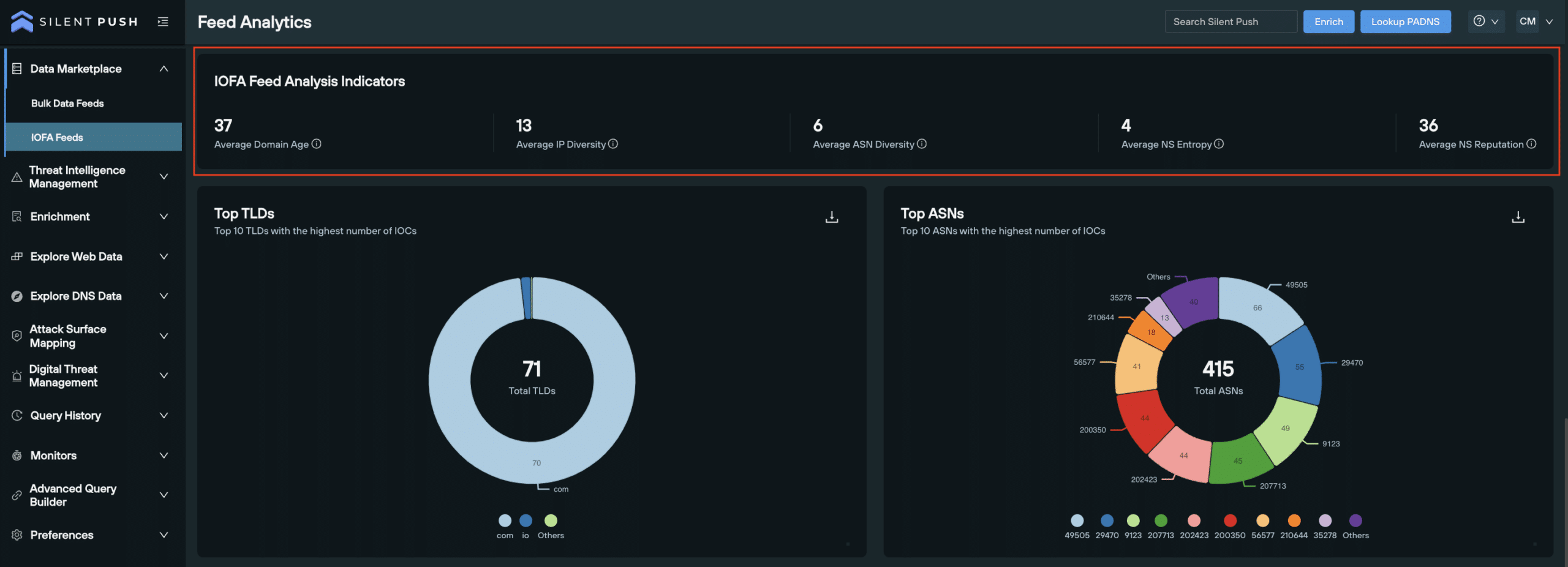Open Monitors menu label
The height and width of the screenshot is (567, 1568).
point(53,455)
